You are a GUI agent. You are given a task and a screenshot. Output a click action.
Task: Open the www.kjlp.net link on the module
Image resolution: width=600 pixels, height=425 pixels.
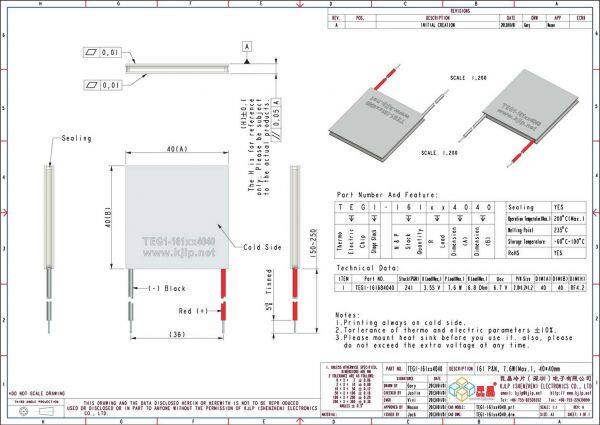click(184, 254)
